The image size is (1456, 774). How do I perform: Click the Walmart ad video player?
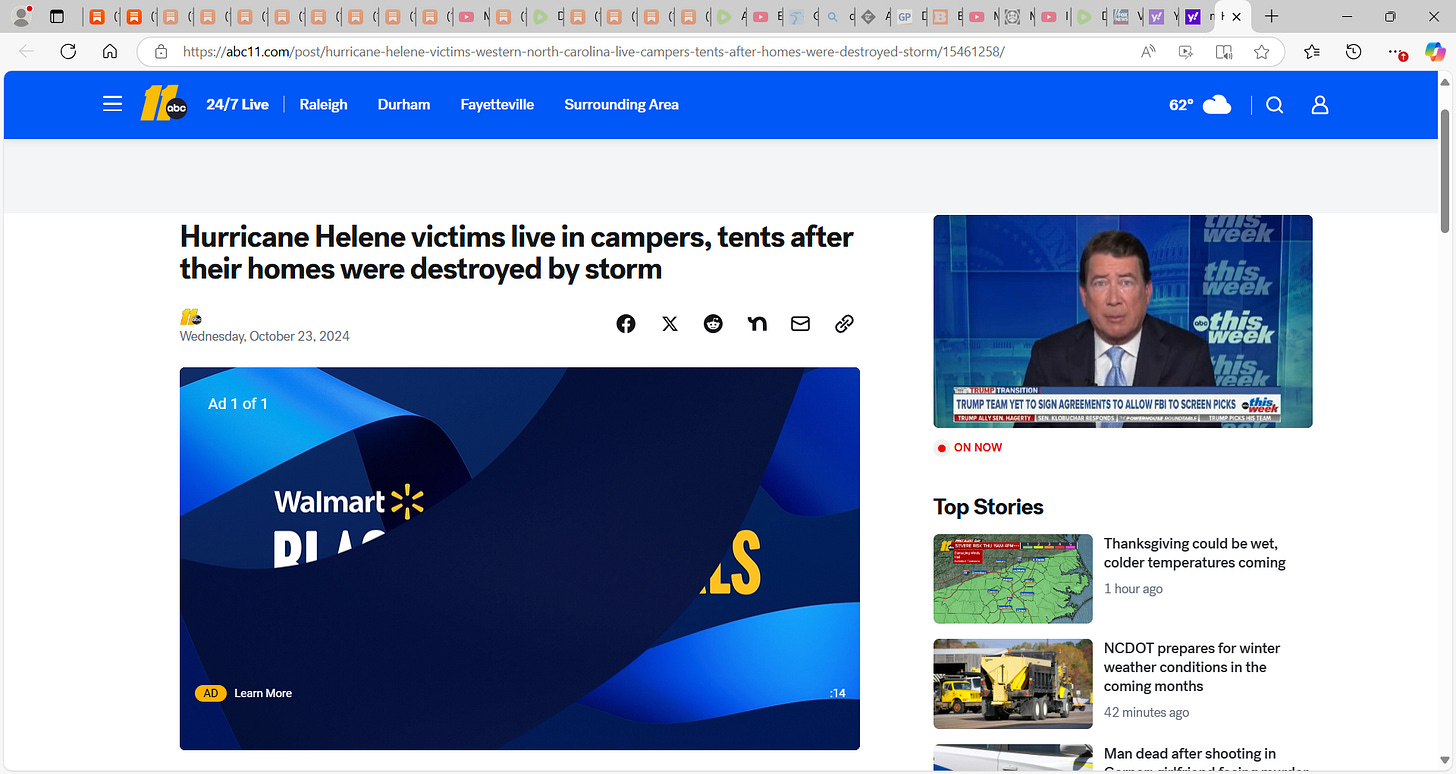520,558
